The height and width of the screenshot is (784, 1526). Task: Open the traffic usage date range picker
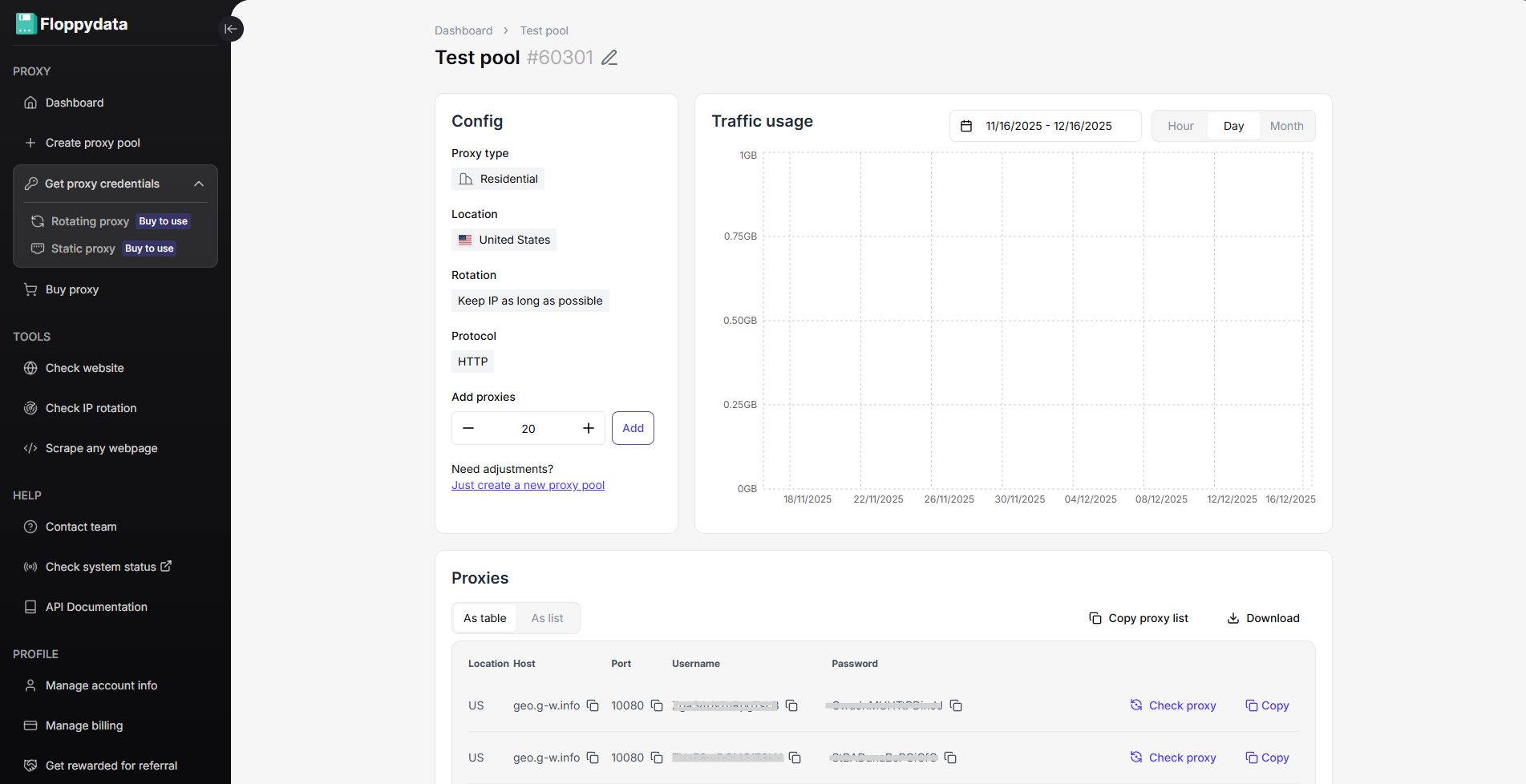[1045, 126]
